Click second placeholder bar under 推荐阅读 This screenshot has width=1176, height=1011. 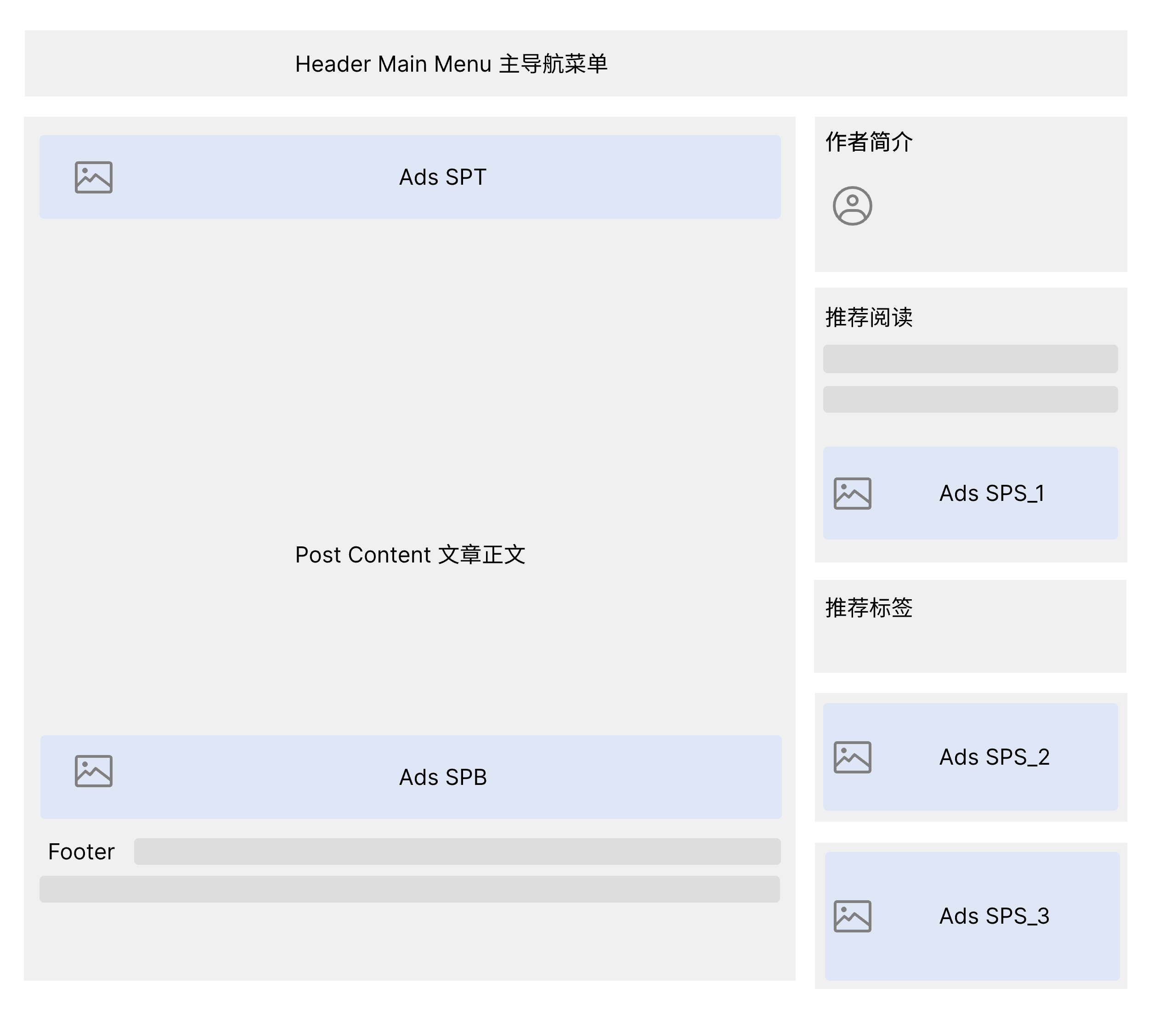970,400
